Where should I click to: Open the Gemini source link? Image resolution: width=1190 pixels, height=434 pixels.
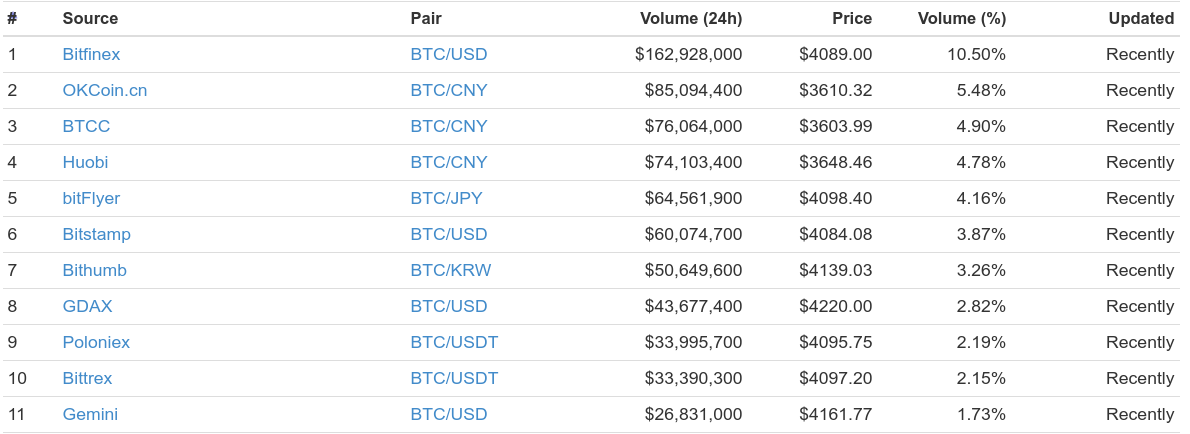pyautogui.click(x=90, y=414)
